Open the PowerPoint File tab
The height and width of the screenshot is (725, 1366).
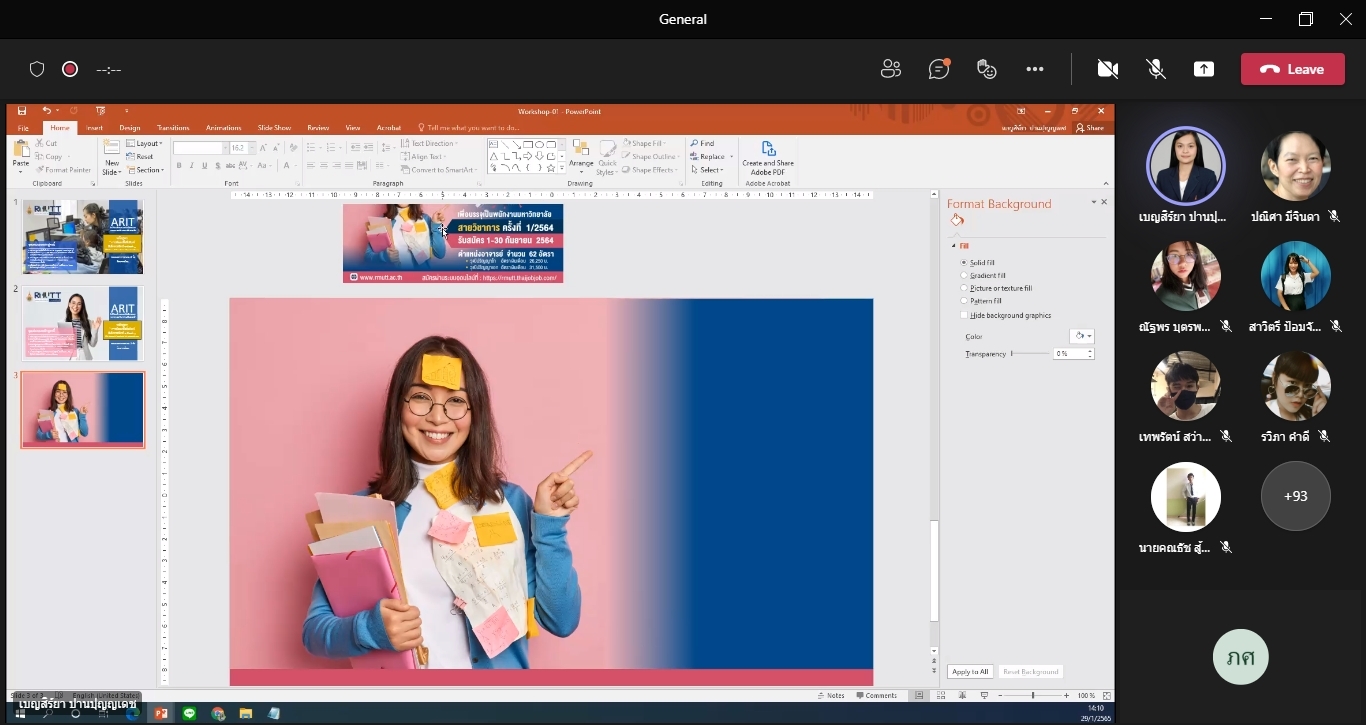coord(23,128)
